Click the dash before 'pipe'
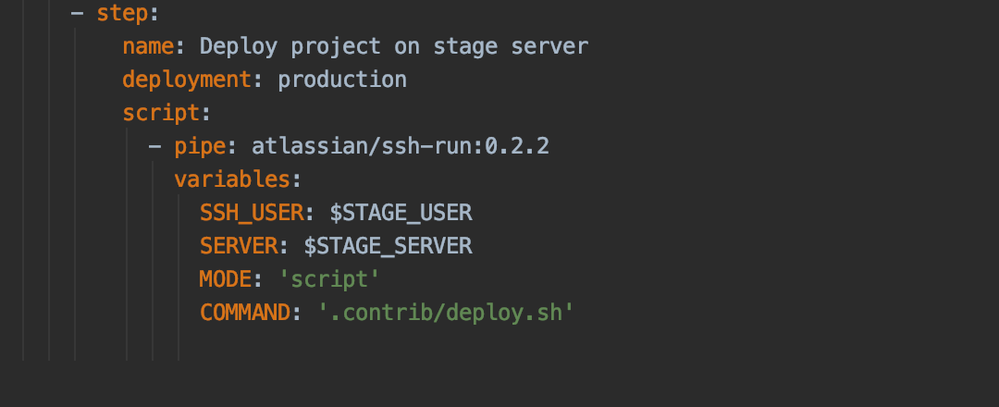This screenshot has height=407, width=999. click(x=155, y=146)
